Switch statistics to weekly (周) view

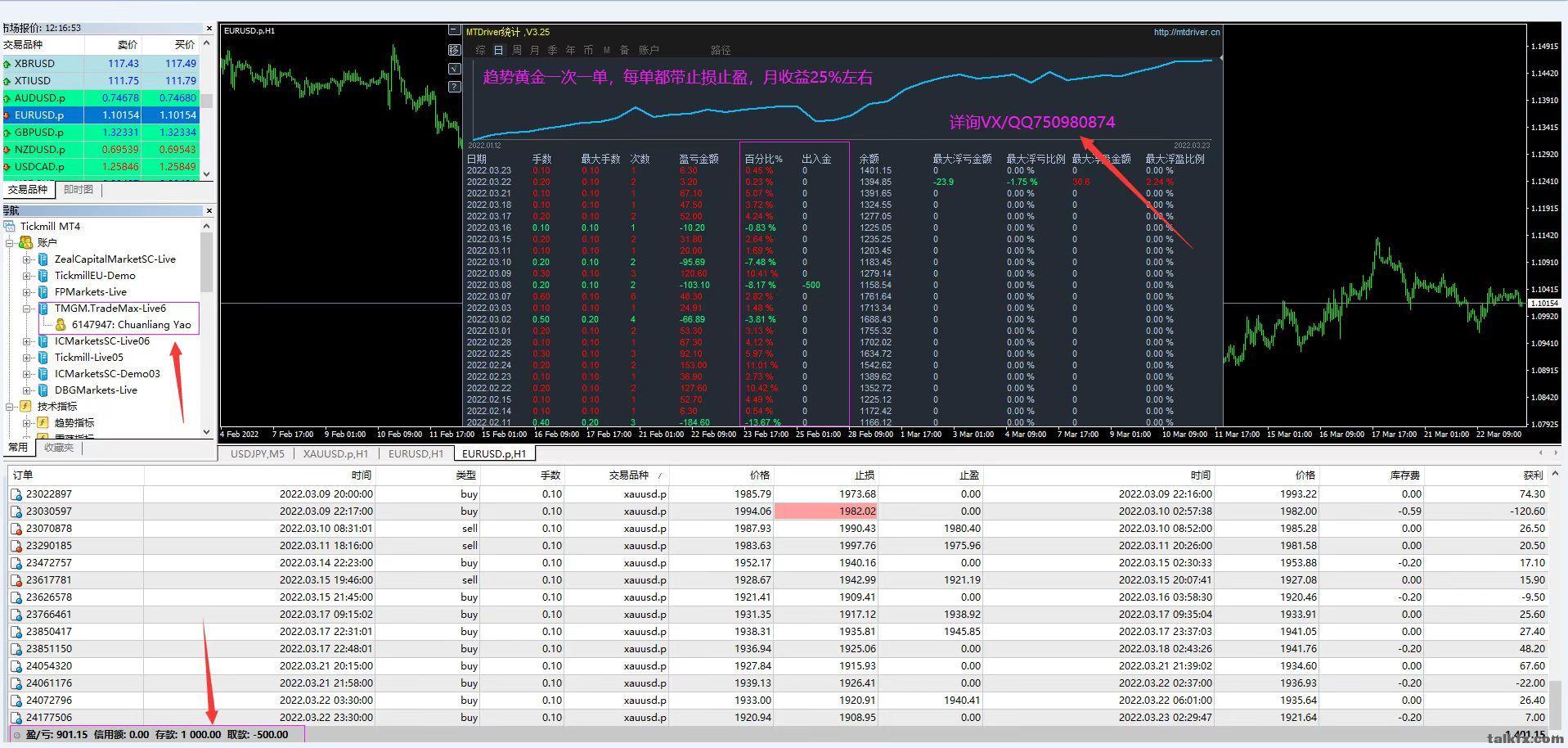pyautogui.click(x=516, y=50)
